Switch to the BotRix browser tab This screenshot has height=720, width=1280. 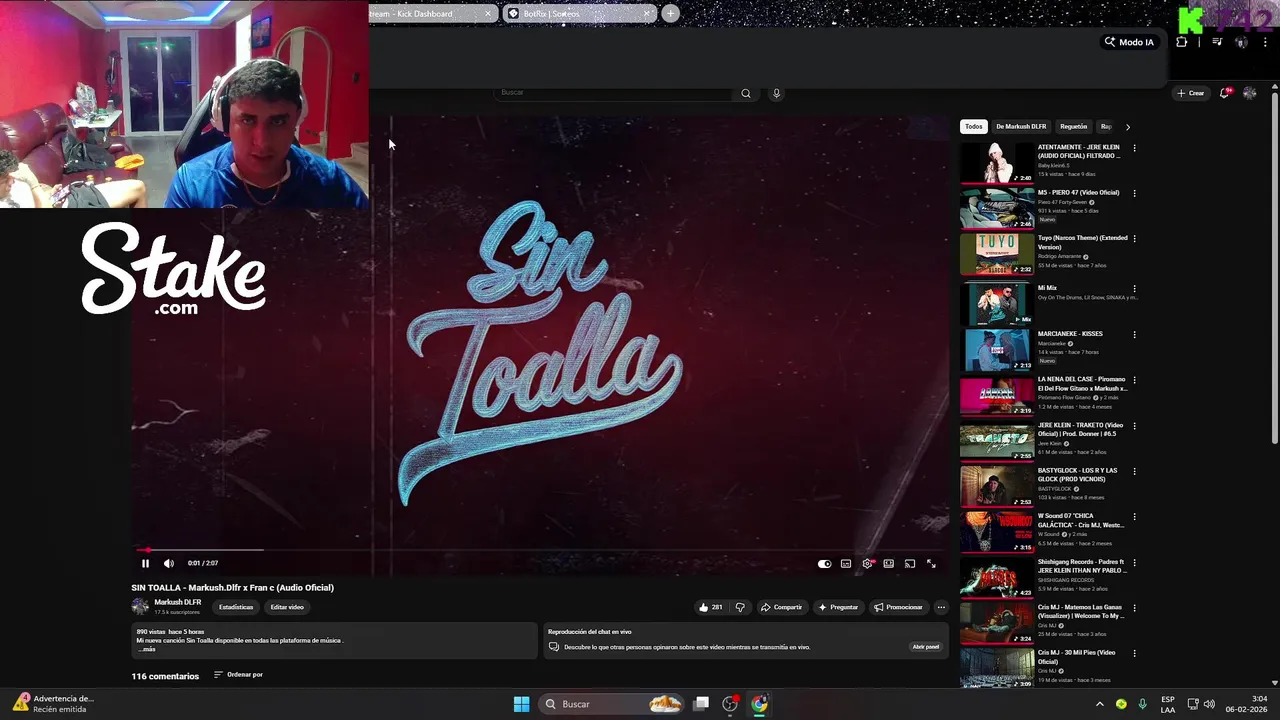[x=580, y=14]
